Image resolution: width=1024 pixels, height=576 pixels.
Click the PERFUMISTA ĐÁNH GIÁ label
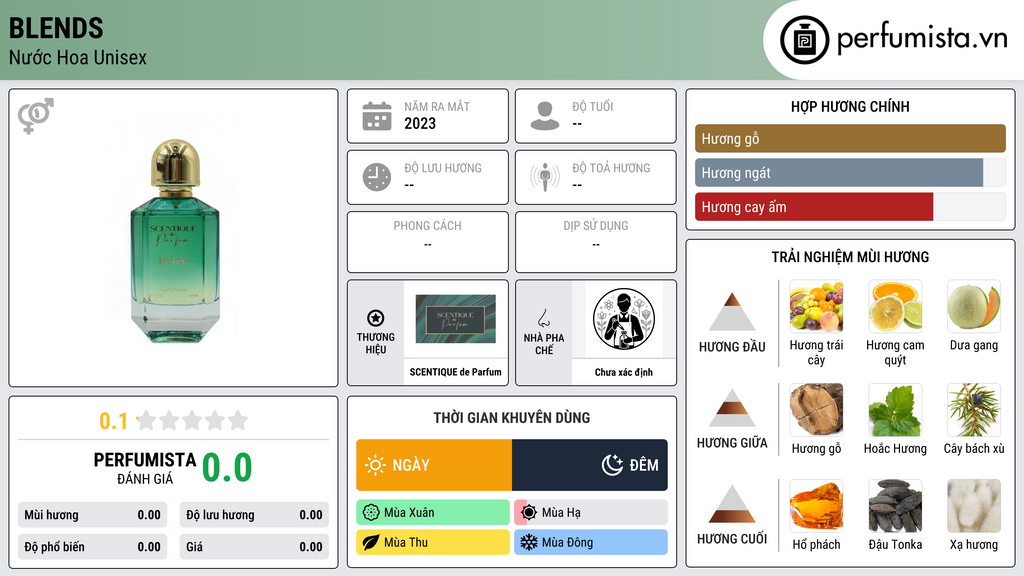pos(145,469)
